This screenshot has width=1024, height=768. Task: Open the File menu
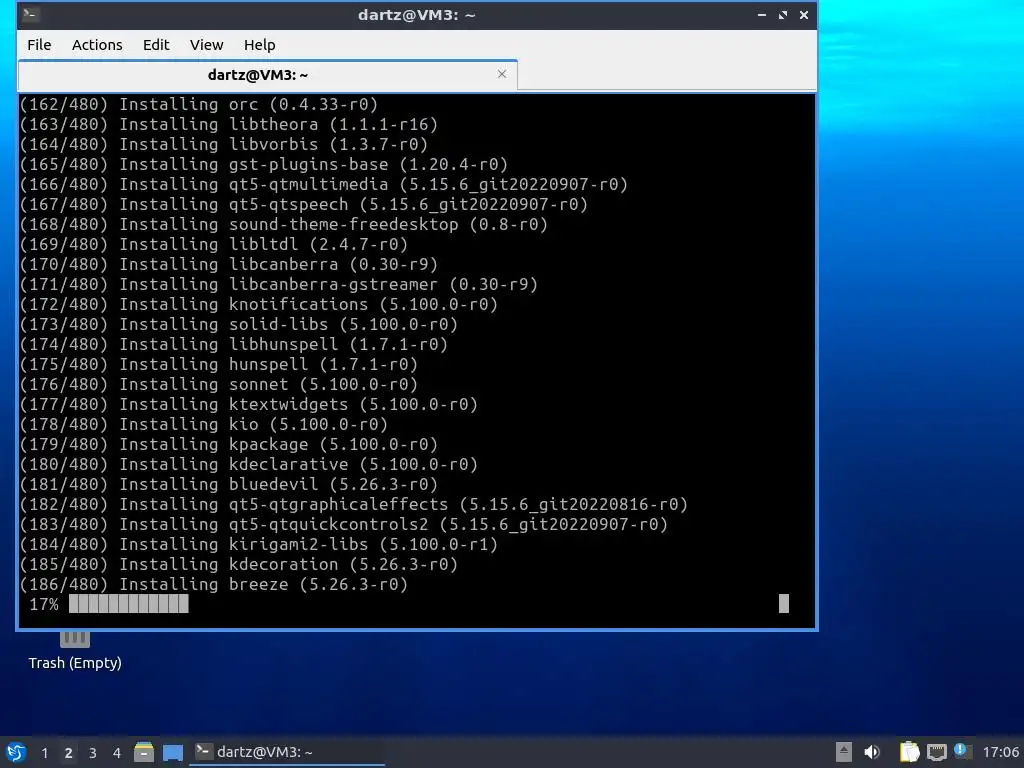(x=39, y=45)
